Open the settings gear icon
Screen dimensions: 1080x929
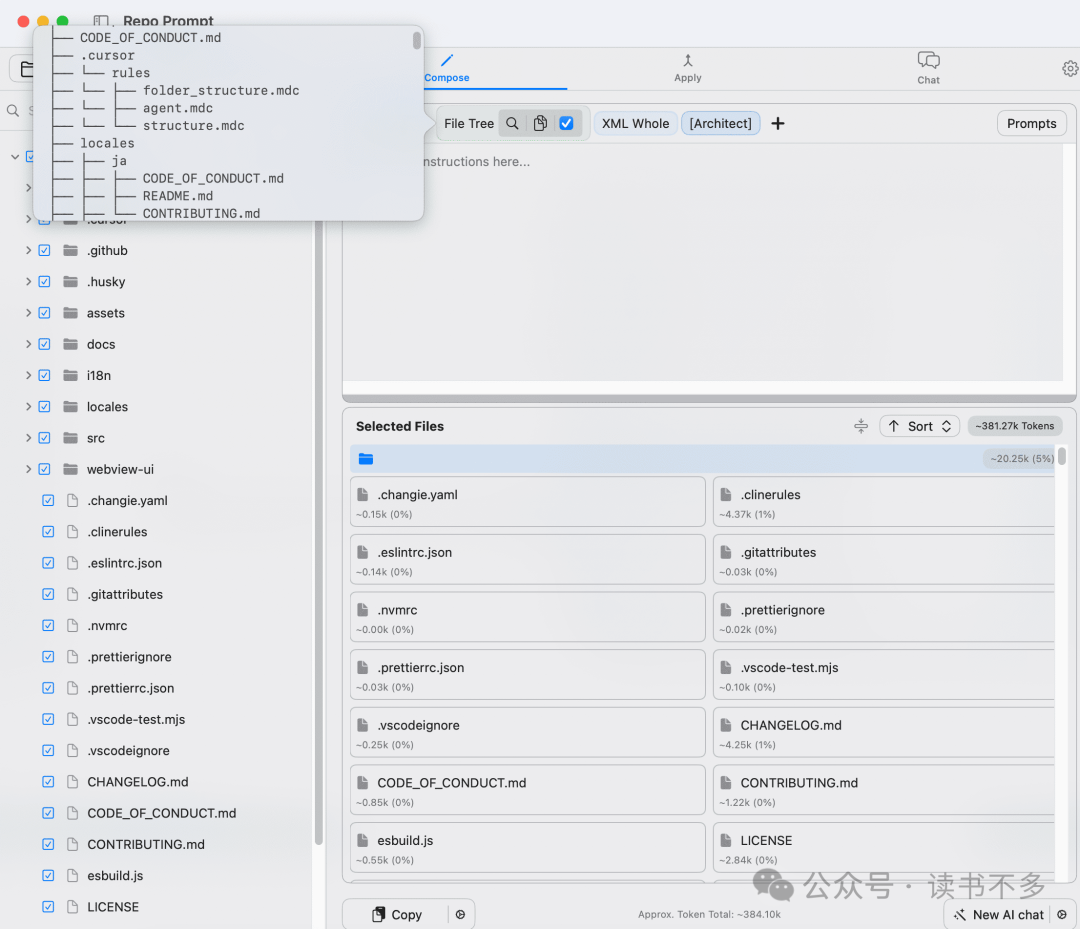(1069, 68)
